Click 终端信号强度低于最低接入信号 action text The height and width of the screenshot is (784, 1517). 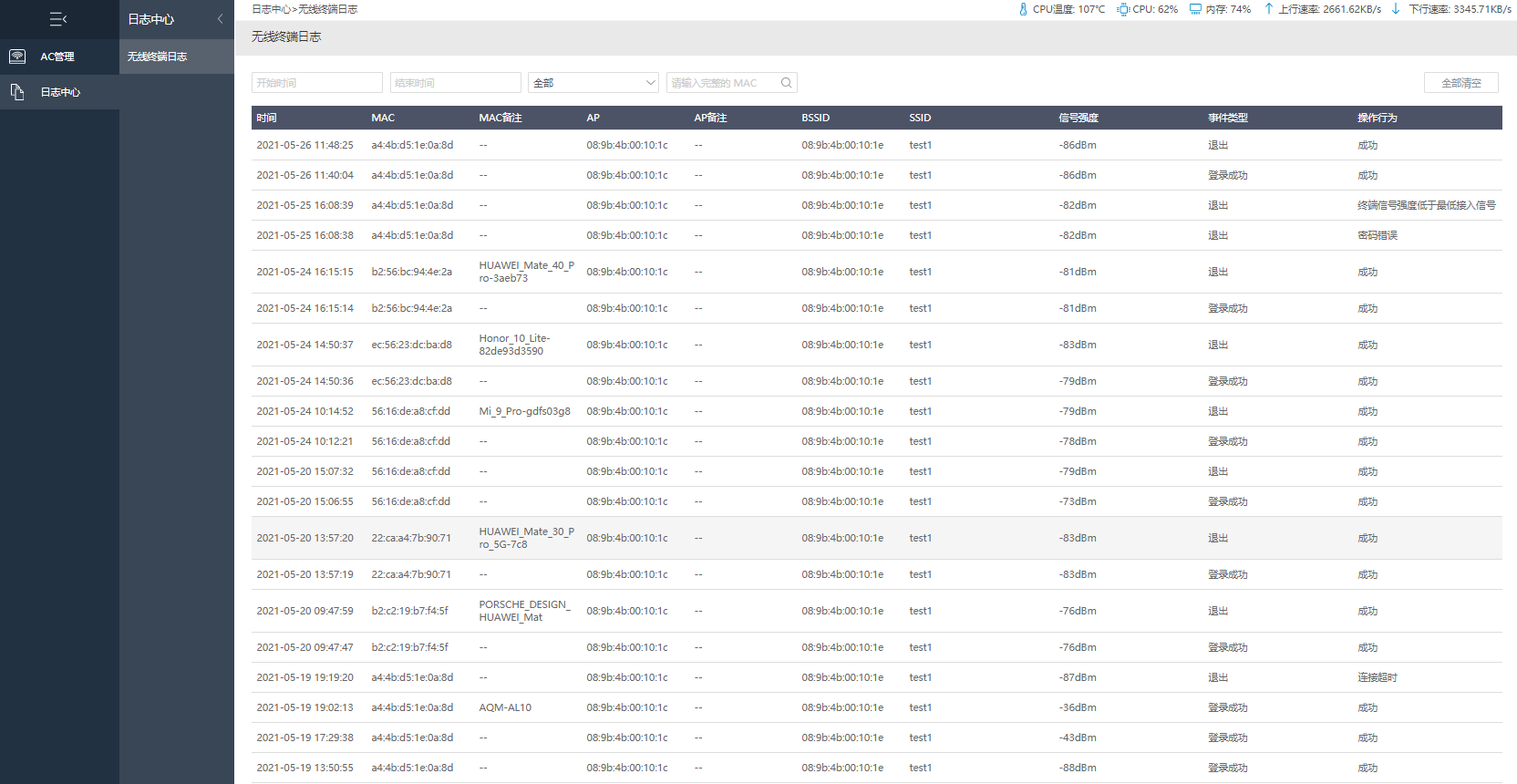click(1427, 205)
